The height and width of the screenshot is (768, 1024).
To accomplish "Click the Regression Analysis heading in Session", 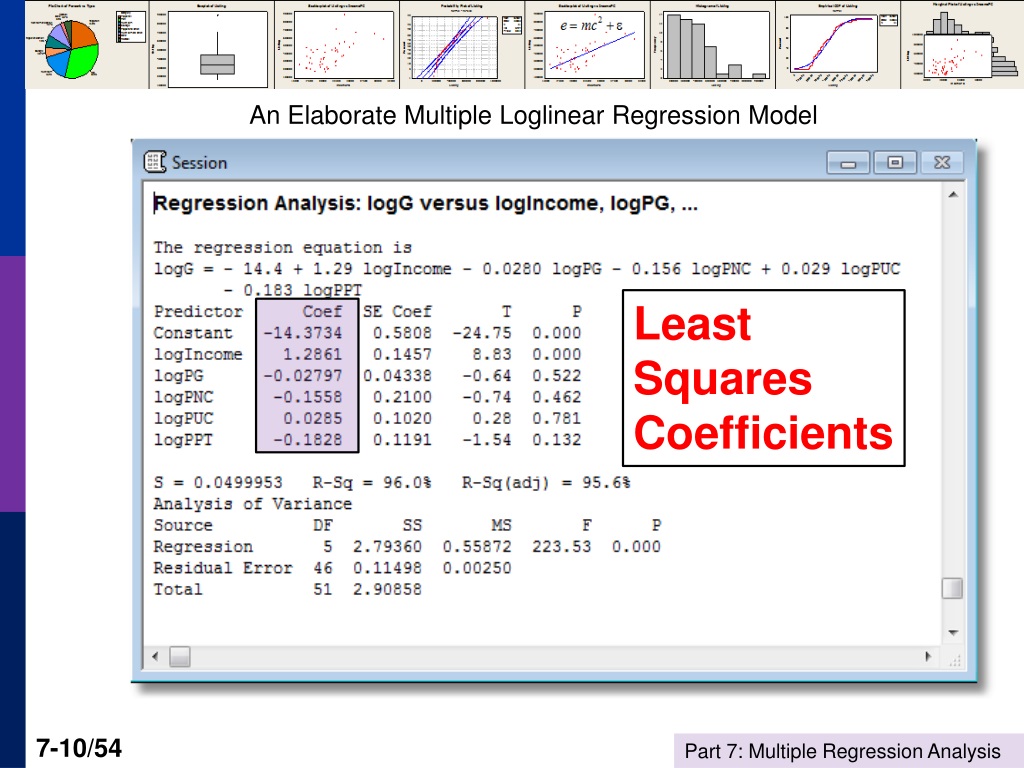I will click(x=425, y=204).
